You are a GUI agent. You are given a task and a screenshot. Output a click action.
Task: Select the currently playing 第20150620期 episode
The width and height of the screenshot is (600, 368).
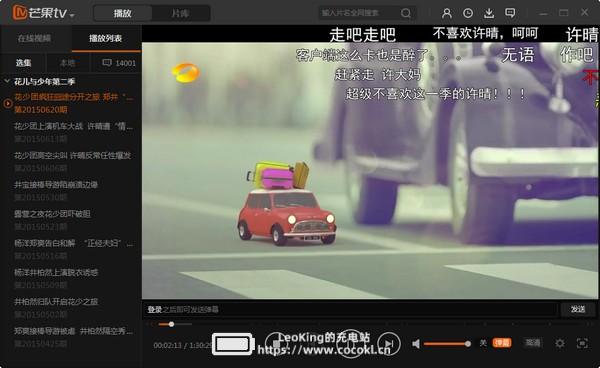tap(74, 103)
